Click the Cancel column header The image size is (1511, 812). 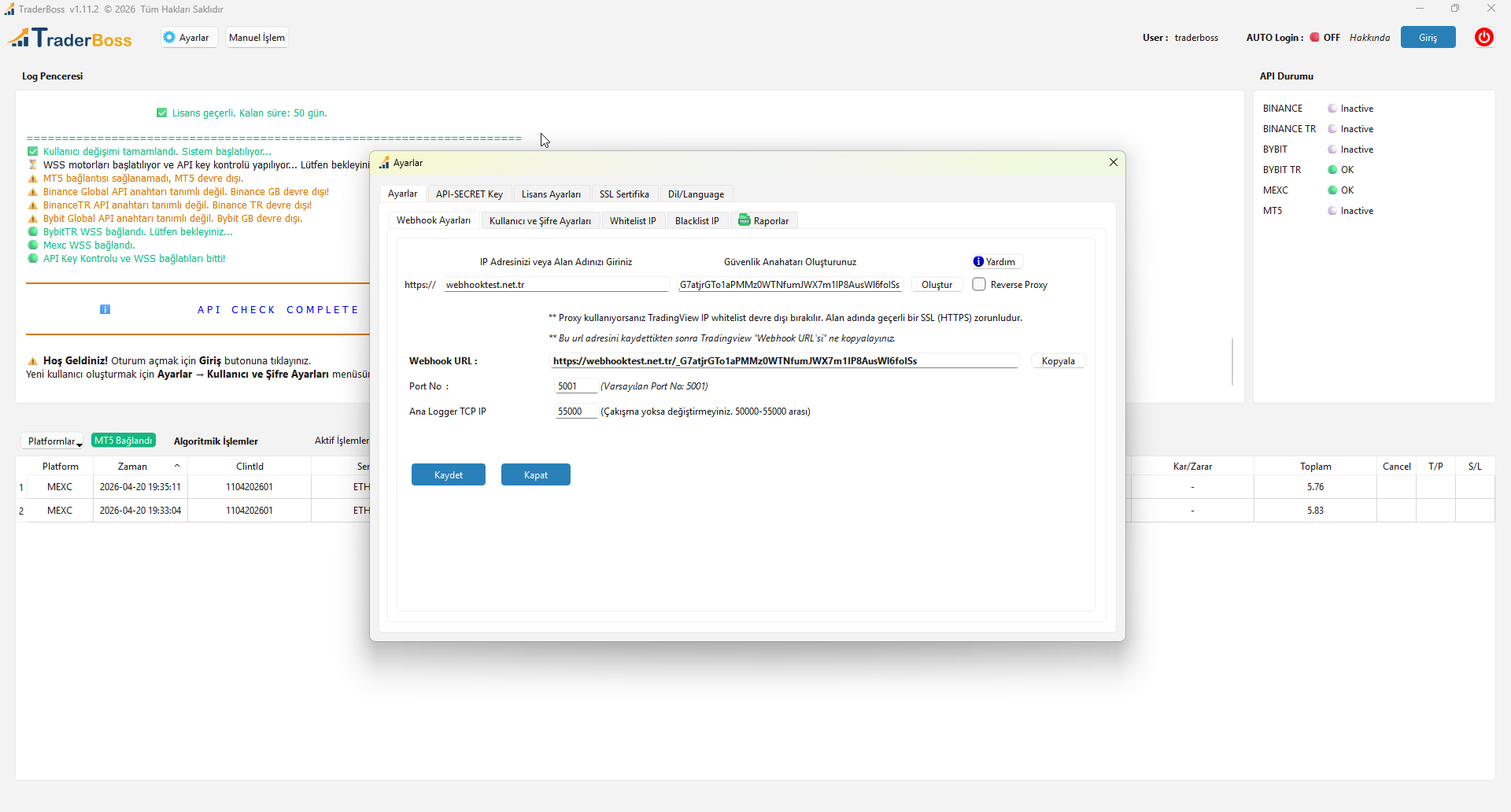pos(1396,467)
